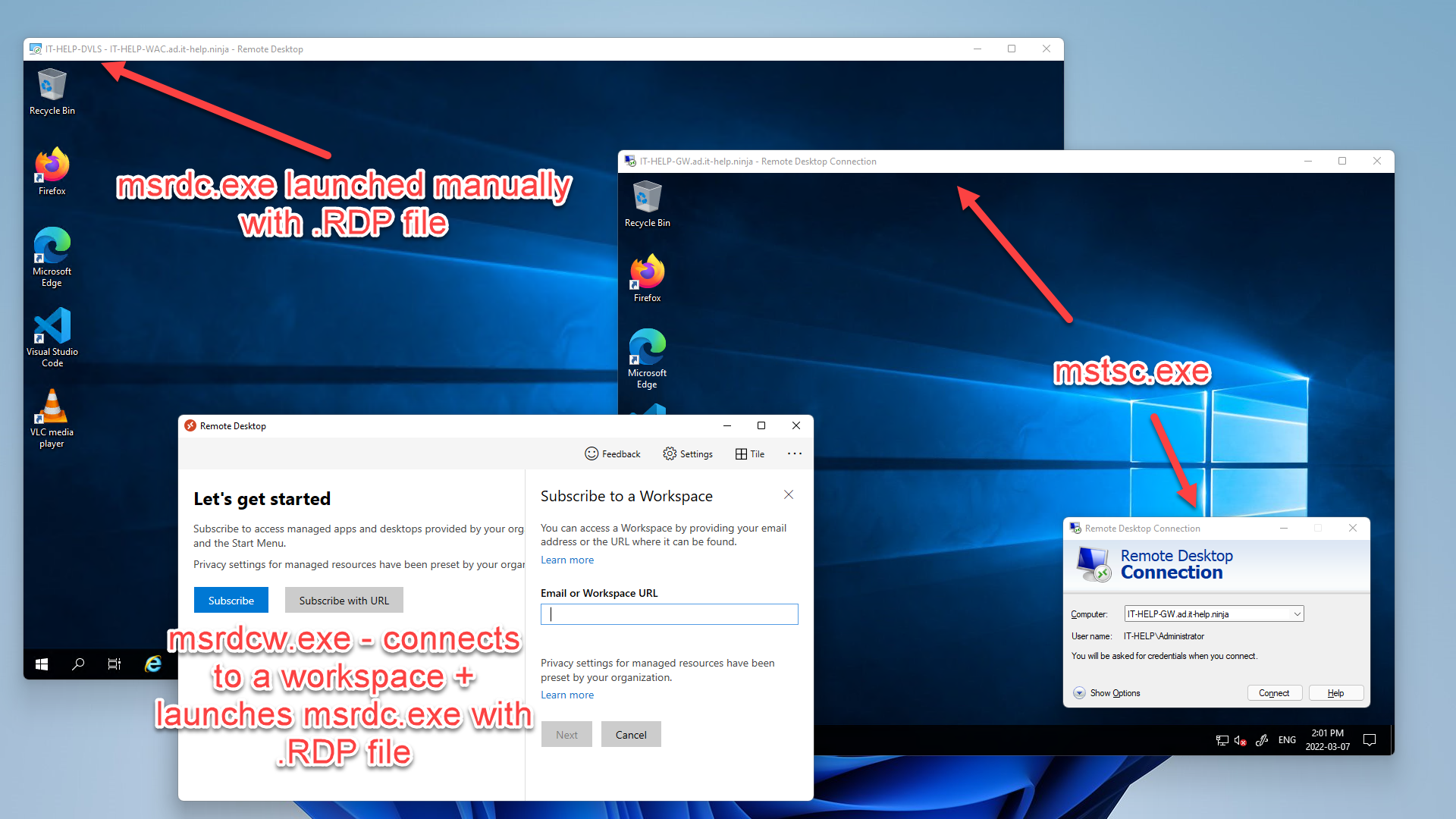The width and height of the screenshot is (1456, 819).
Task: Click the Tile view toggle in Remote Desktop
Action: pyautogui.click(x=751, y=454)
